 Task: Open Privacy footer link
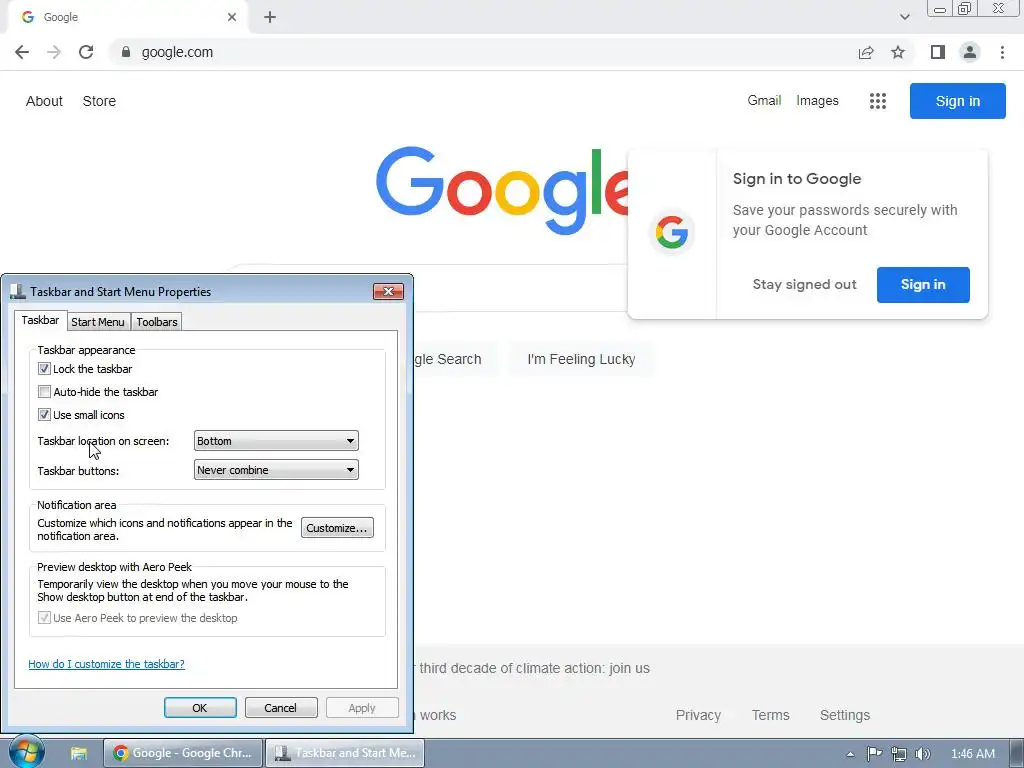[698, 715]
